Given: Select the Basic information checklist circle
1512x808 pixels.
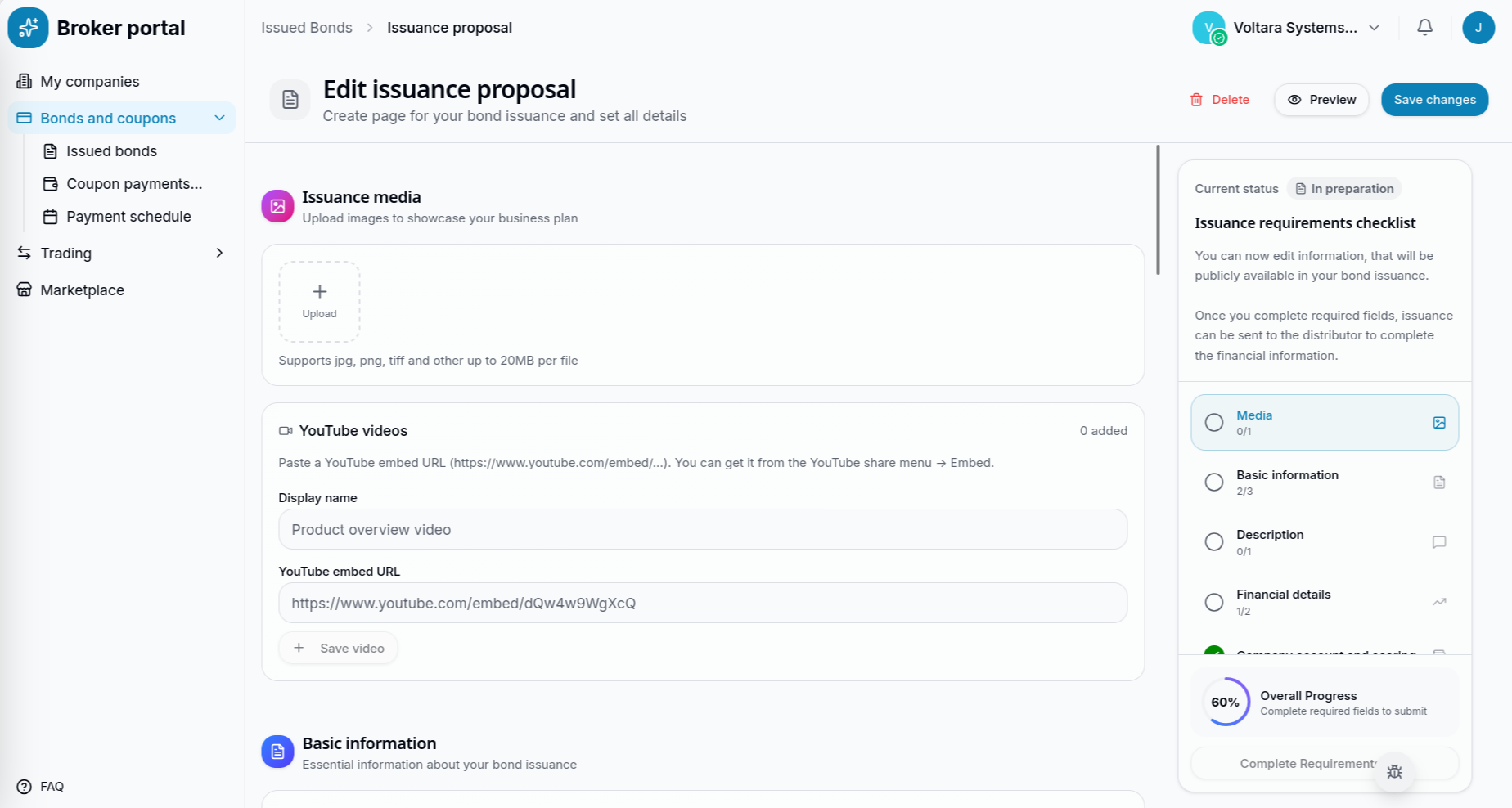Looking at the screenshot, I should point(1214,483).
